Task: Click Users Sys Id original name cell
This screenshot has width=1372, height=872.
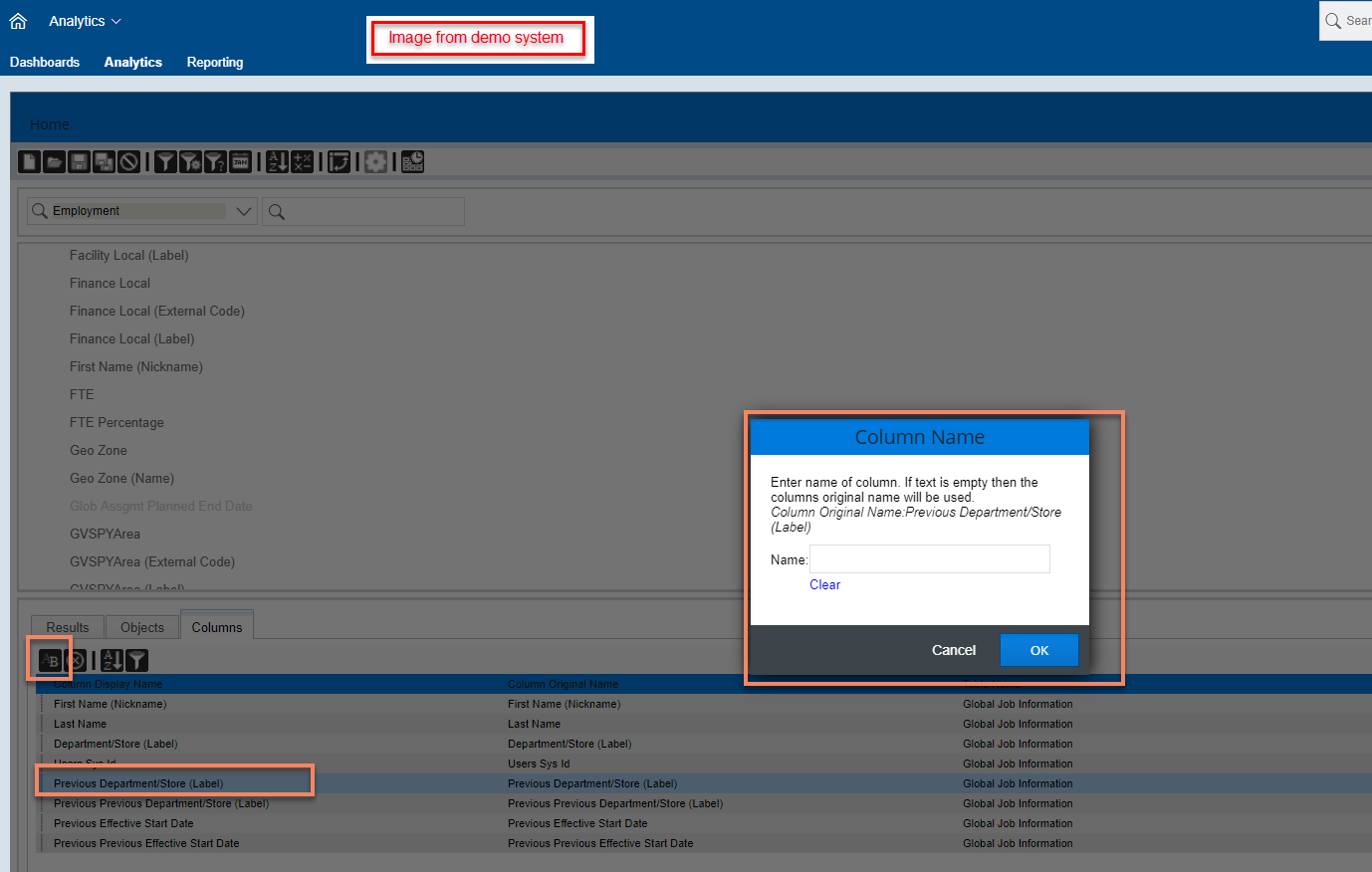Action: (539, 763)
